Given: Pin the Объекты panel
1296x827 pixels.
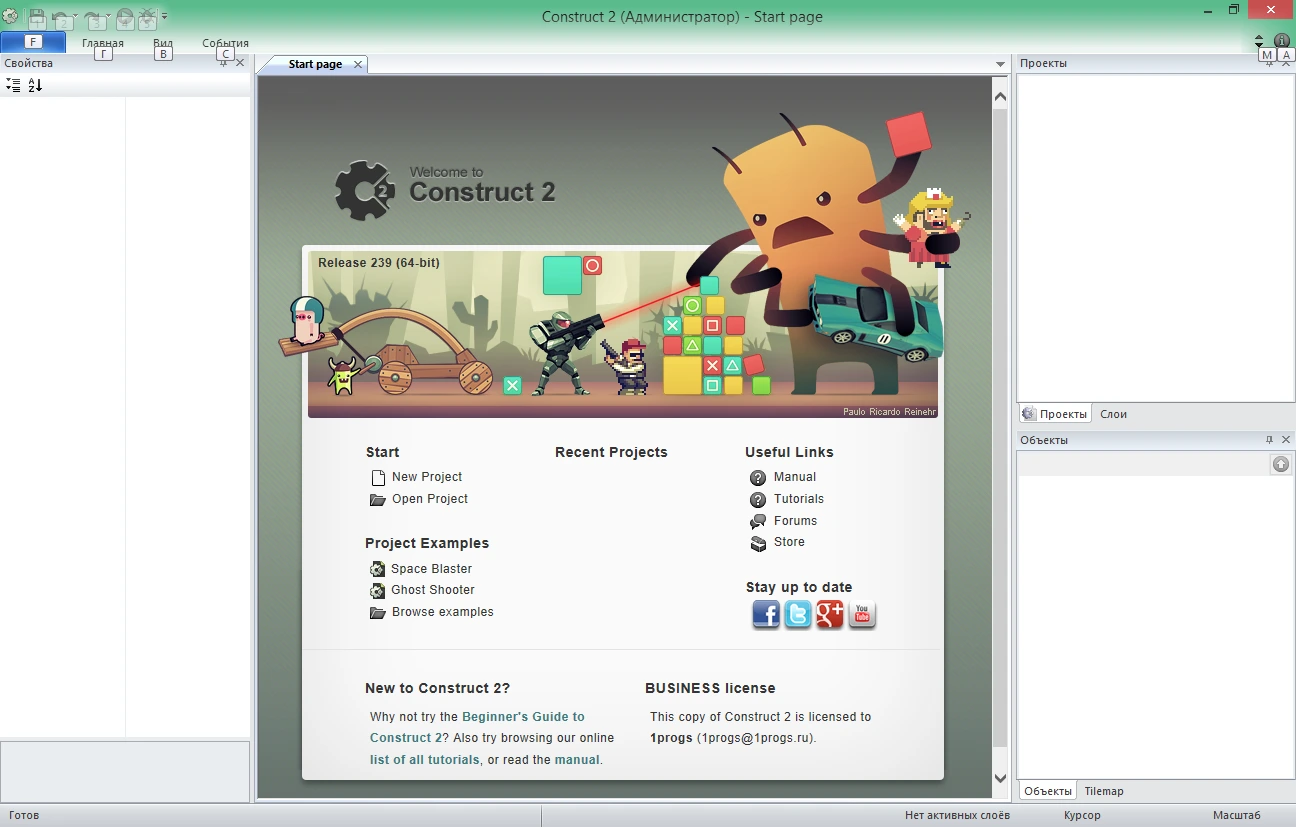Looking at the screenshot, I should (x=1269, y=440).
